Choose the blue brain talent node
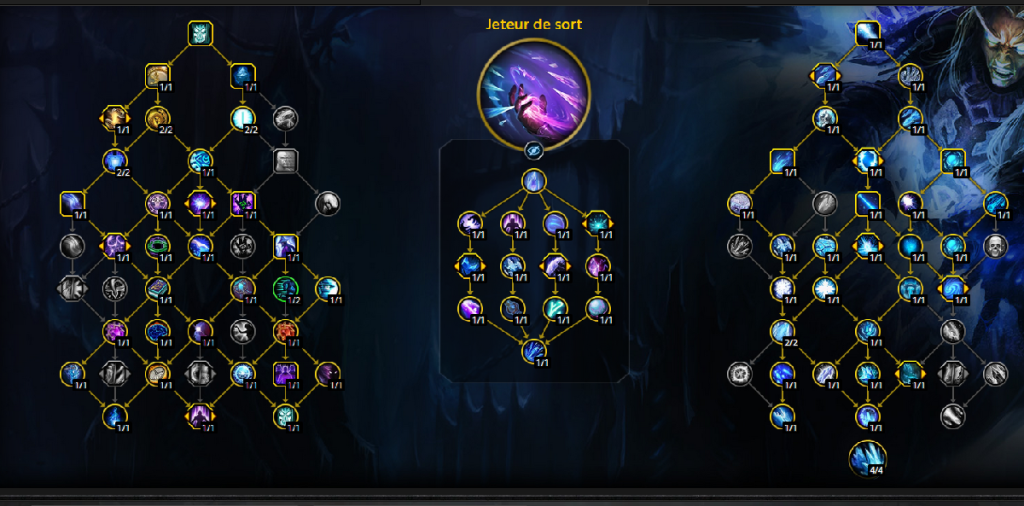 (157, 331)
